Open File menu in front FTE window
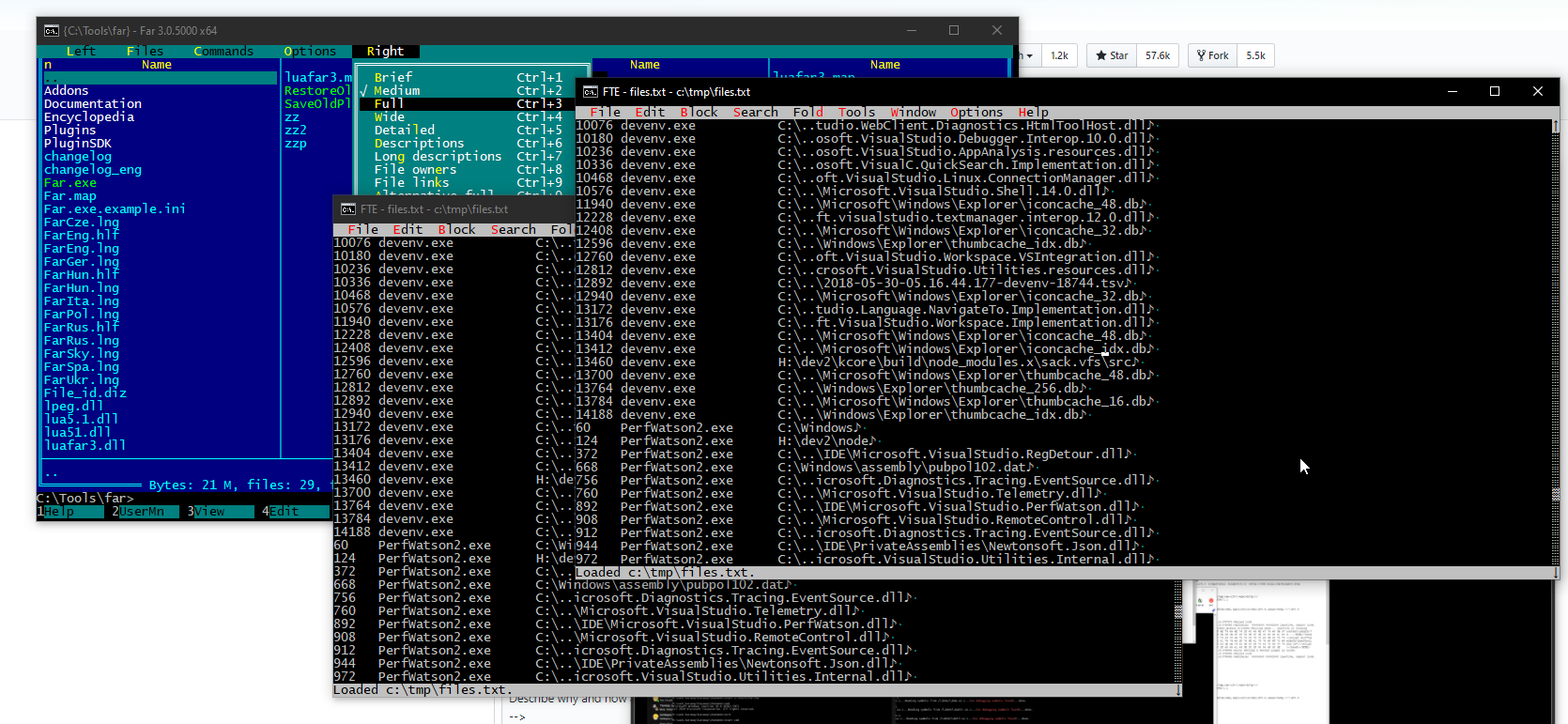This screenshot has height=724, width=1568. [x=605, y=112]
